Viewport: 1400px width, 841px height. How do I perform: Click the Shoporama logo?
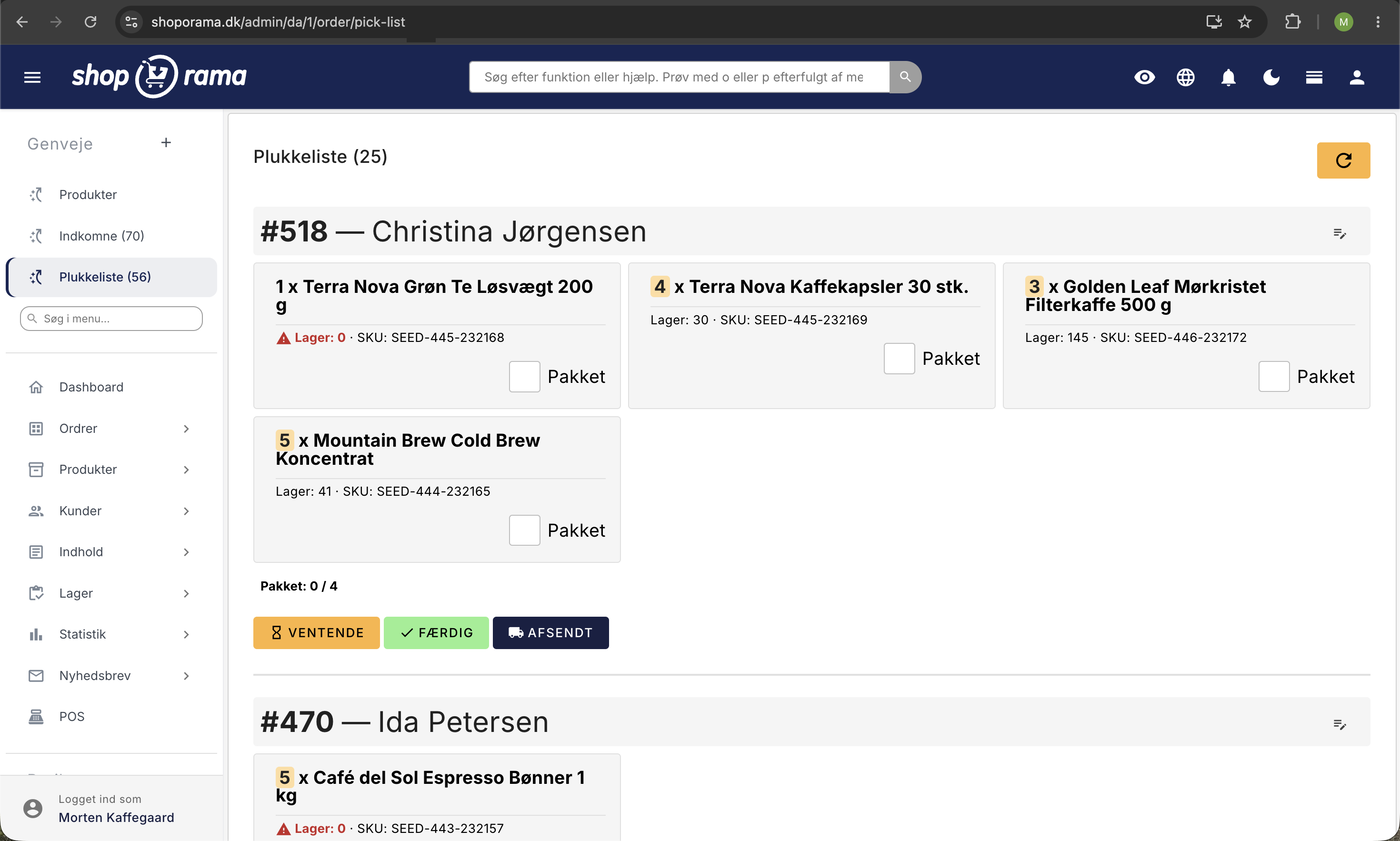point(159,77)
